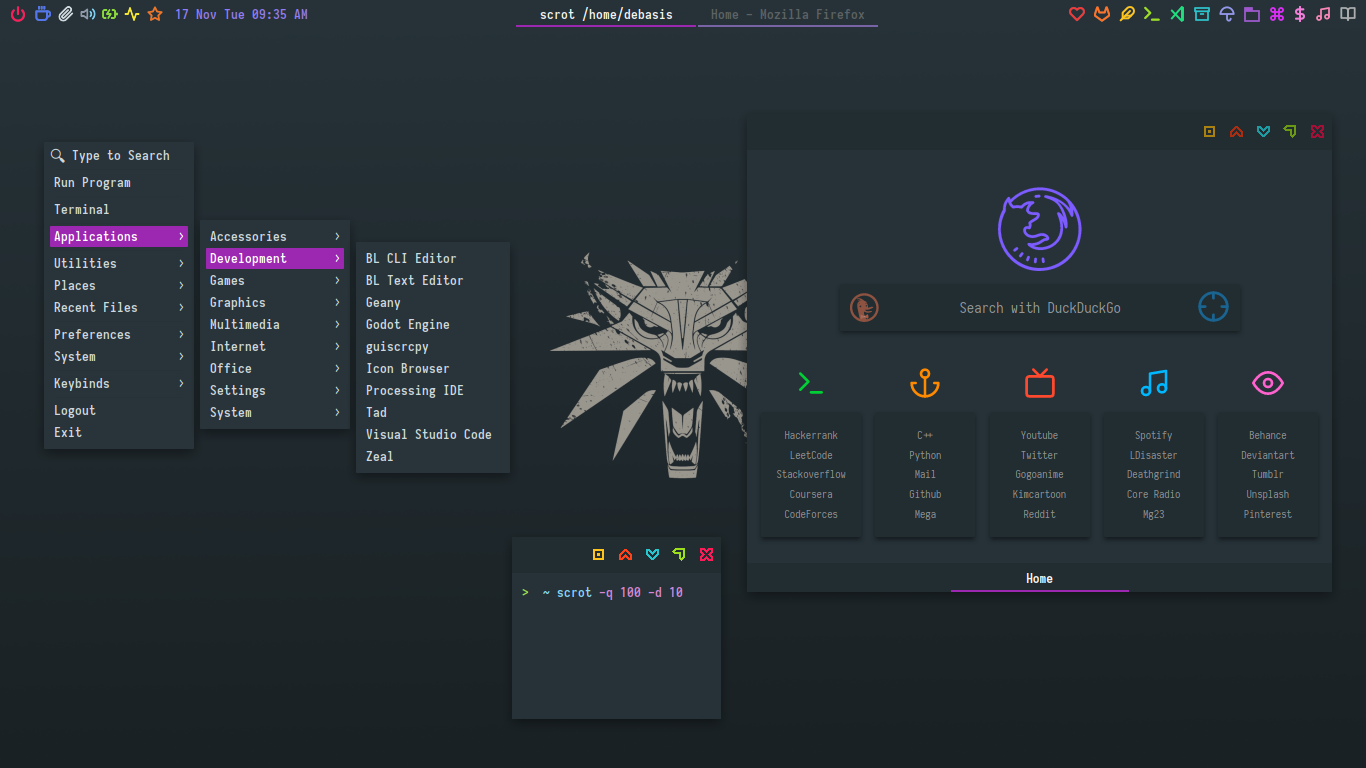Switch to Home - Mozilla Firefox task
Viewport: 1366px width, 768px height.
[788, 14]
